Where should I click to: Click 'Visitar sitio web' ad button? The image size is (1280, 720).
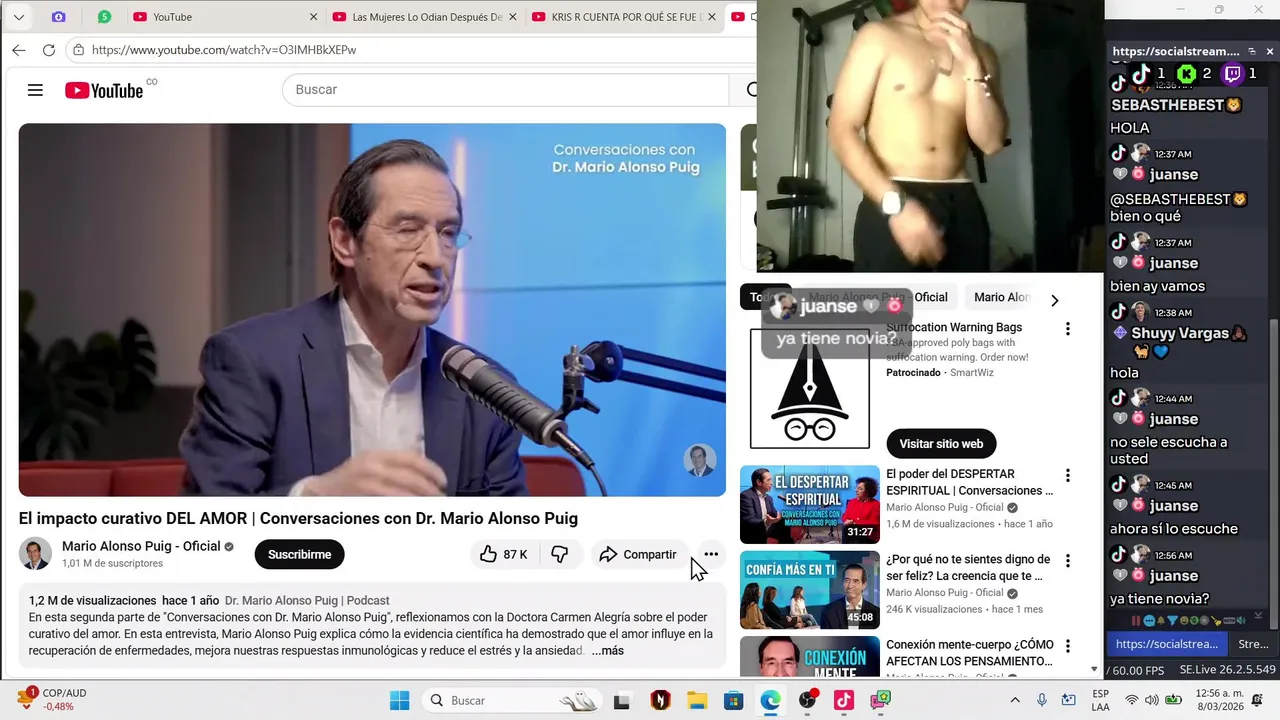941,444
